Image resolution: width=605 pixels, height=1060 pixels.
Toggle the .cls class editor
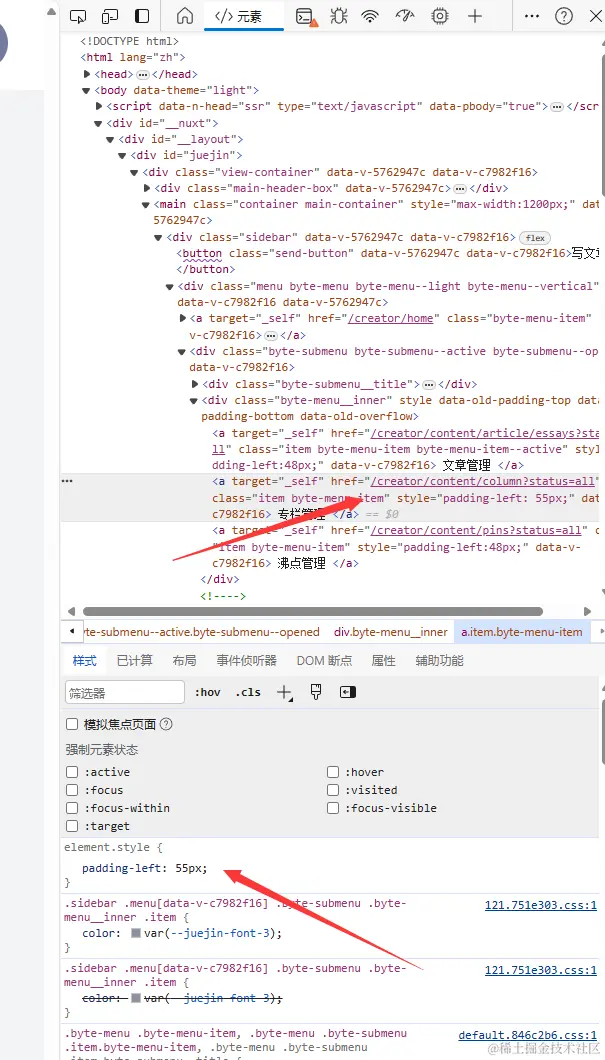[x=248, y=692]
